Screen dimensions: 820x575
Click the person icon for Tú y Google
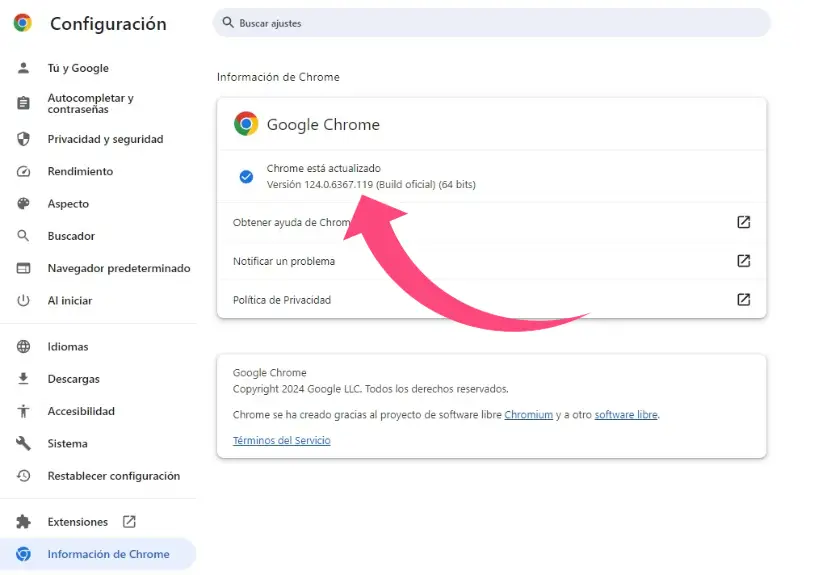click(23, 68)
